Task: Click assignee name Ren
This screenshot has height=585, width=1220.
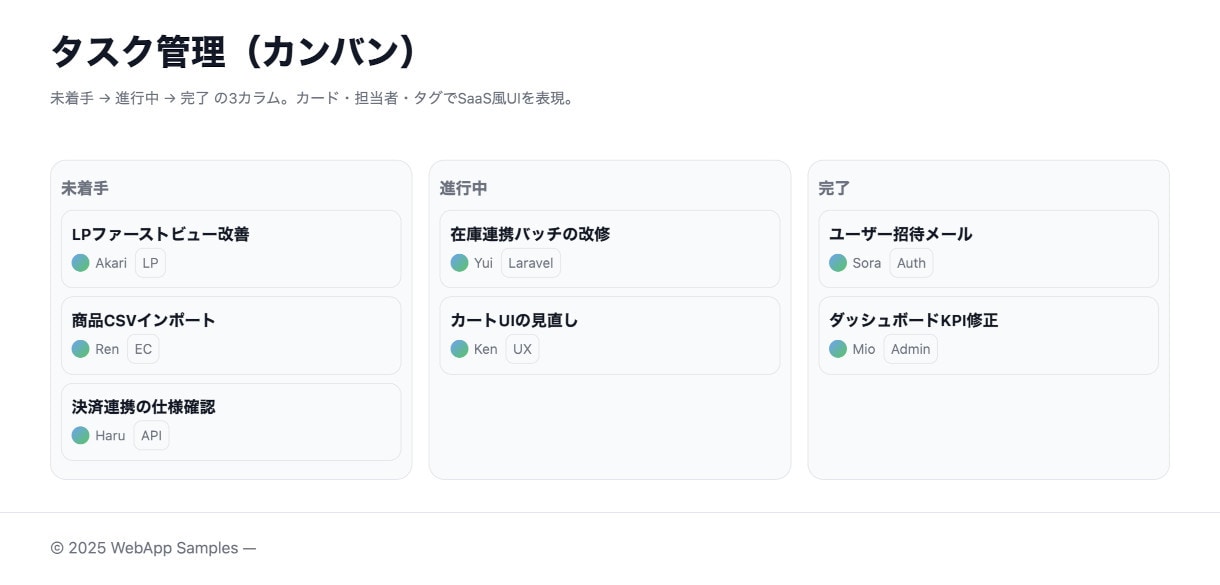Action: tap(107, 349)
